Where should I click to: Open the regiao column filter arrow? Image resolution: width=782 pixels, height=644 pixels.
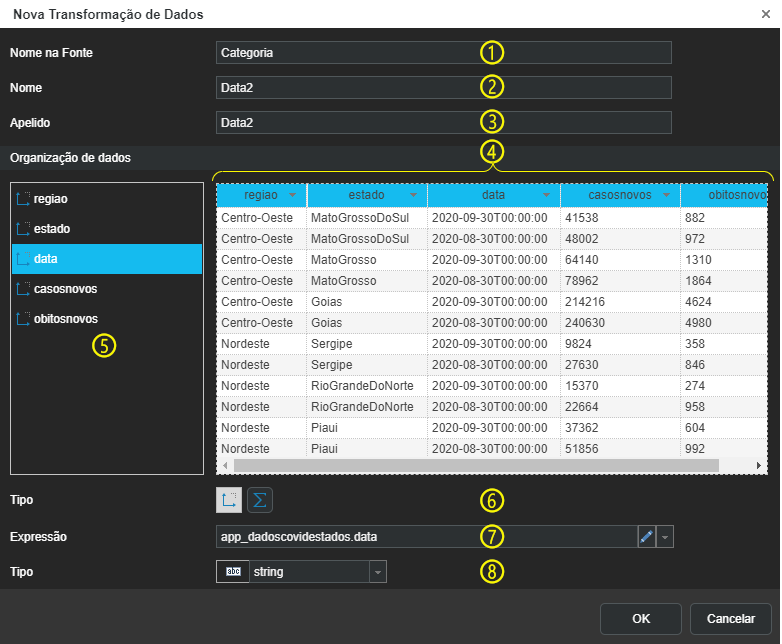[293, 195]
